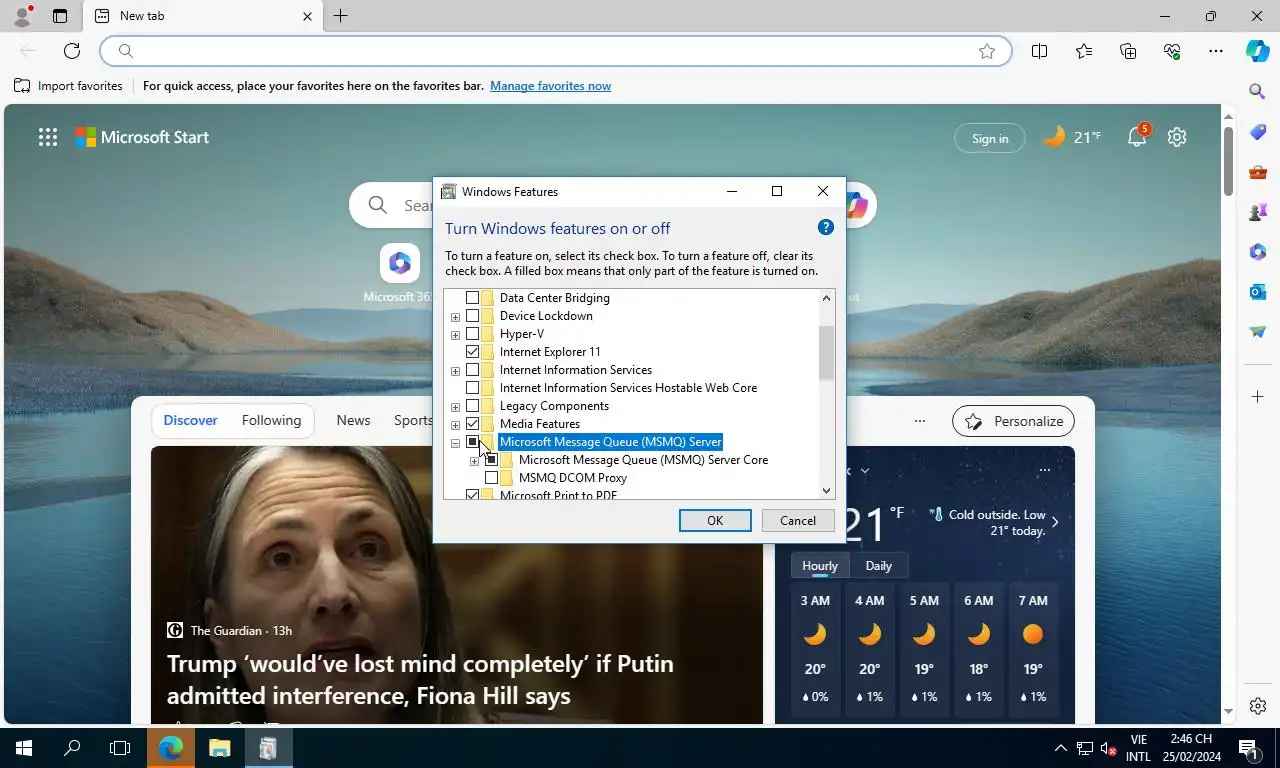Expand Internet Information Services node
Viewport: 1280px width, 768px height.
point(455,371)
